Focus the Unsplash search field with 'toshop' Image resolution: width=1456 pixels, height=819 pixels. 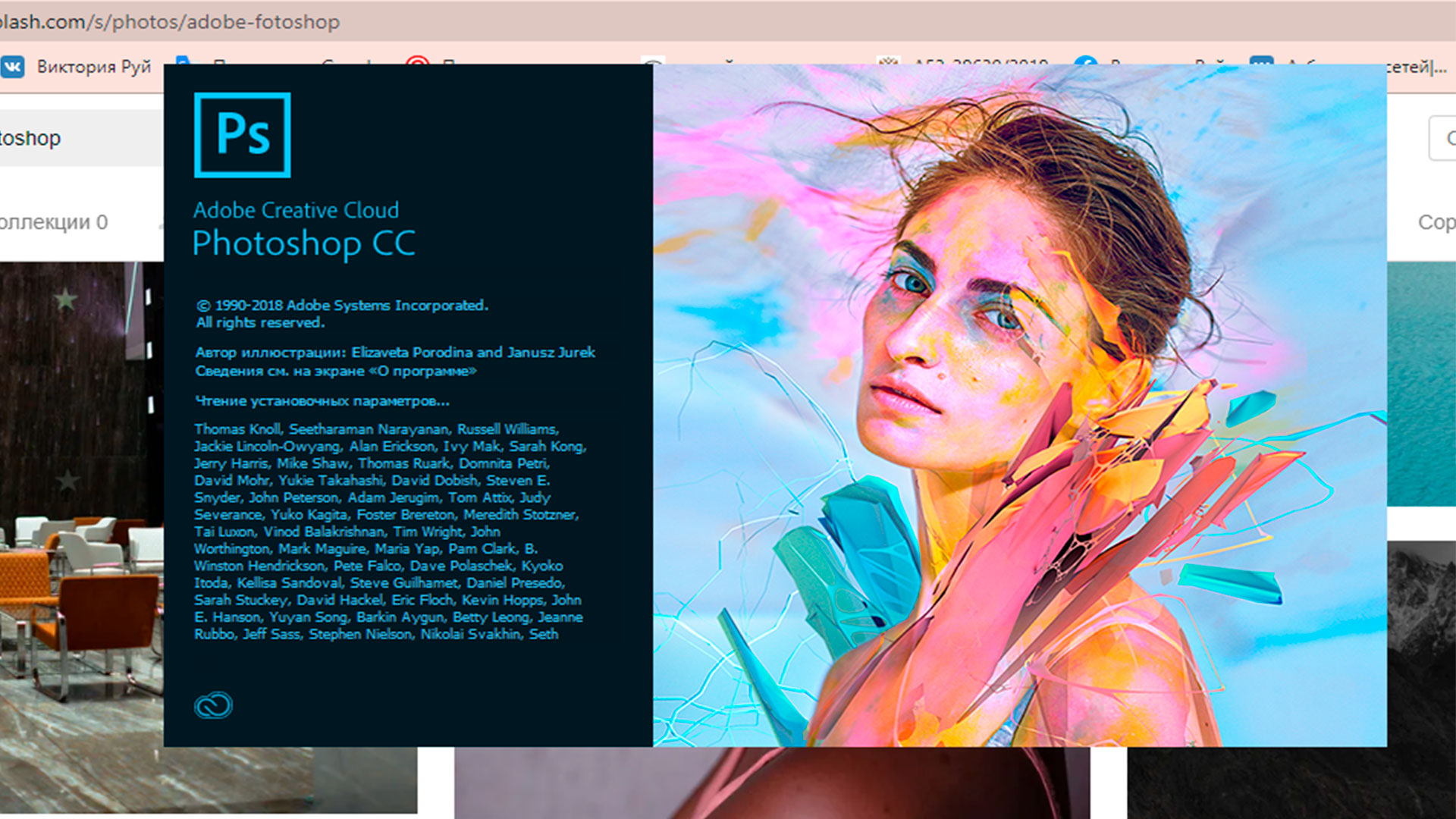[81, 138]
